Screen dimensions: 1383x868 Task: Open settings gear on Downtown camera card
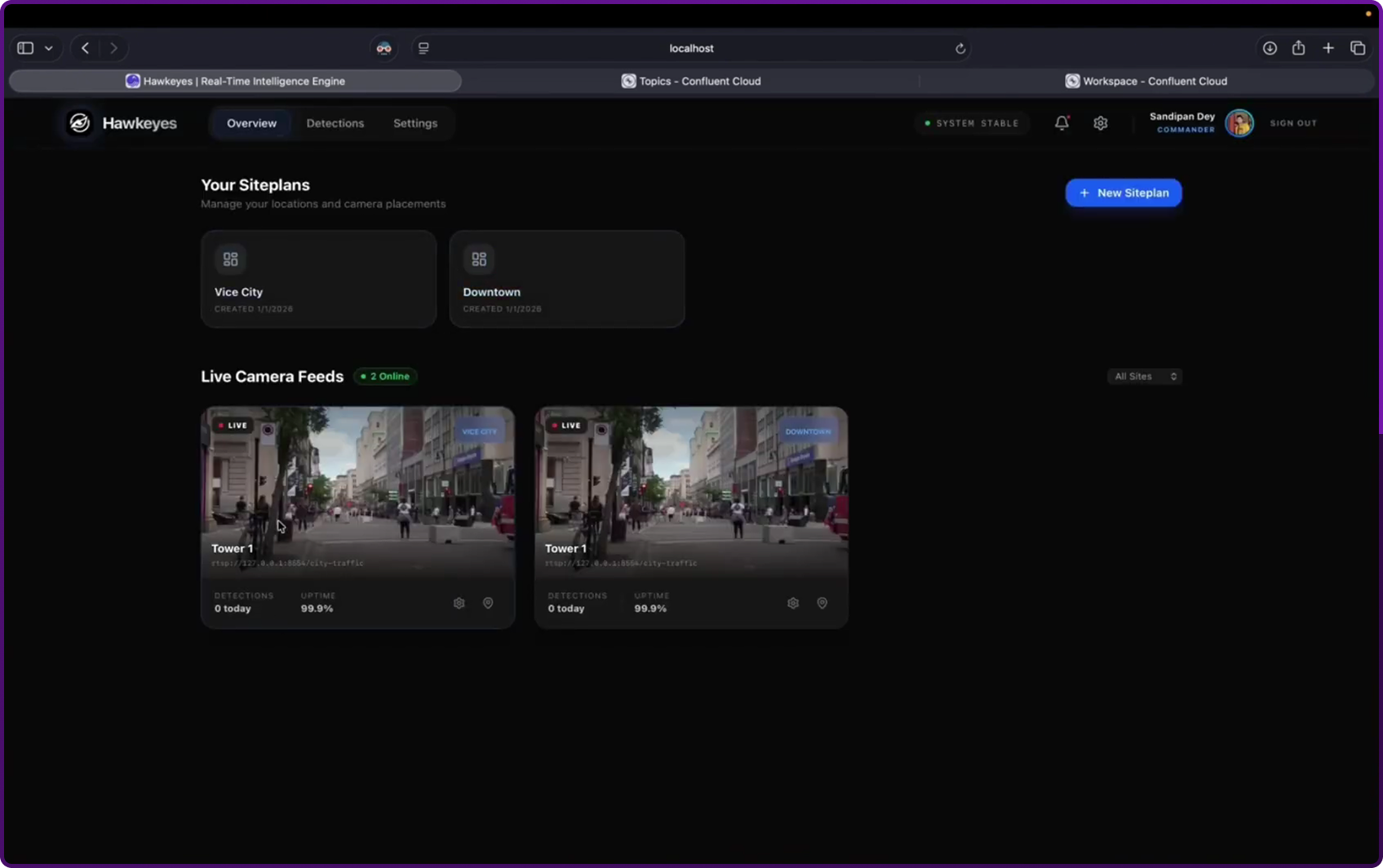793,603
